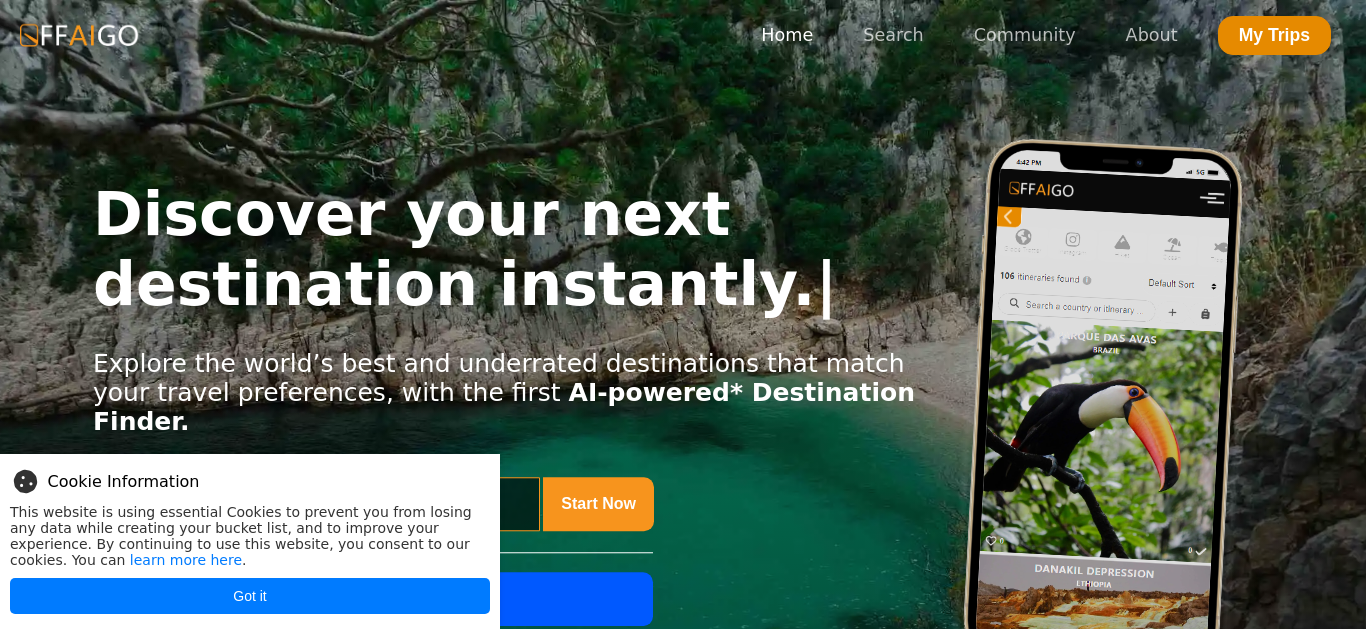Tap the hamburger menu in phone mockup
Image resolution: width=1366 pixels, height=629 pixels.
(x=1212, y=198)
